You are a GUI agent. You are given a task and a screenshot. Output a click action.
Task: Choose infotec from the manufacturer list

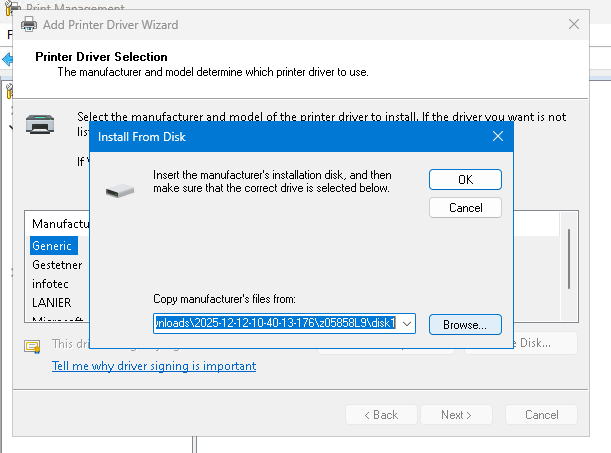[50, 284]
